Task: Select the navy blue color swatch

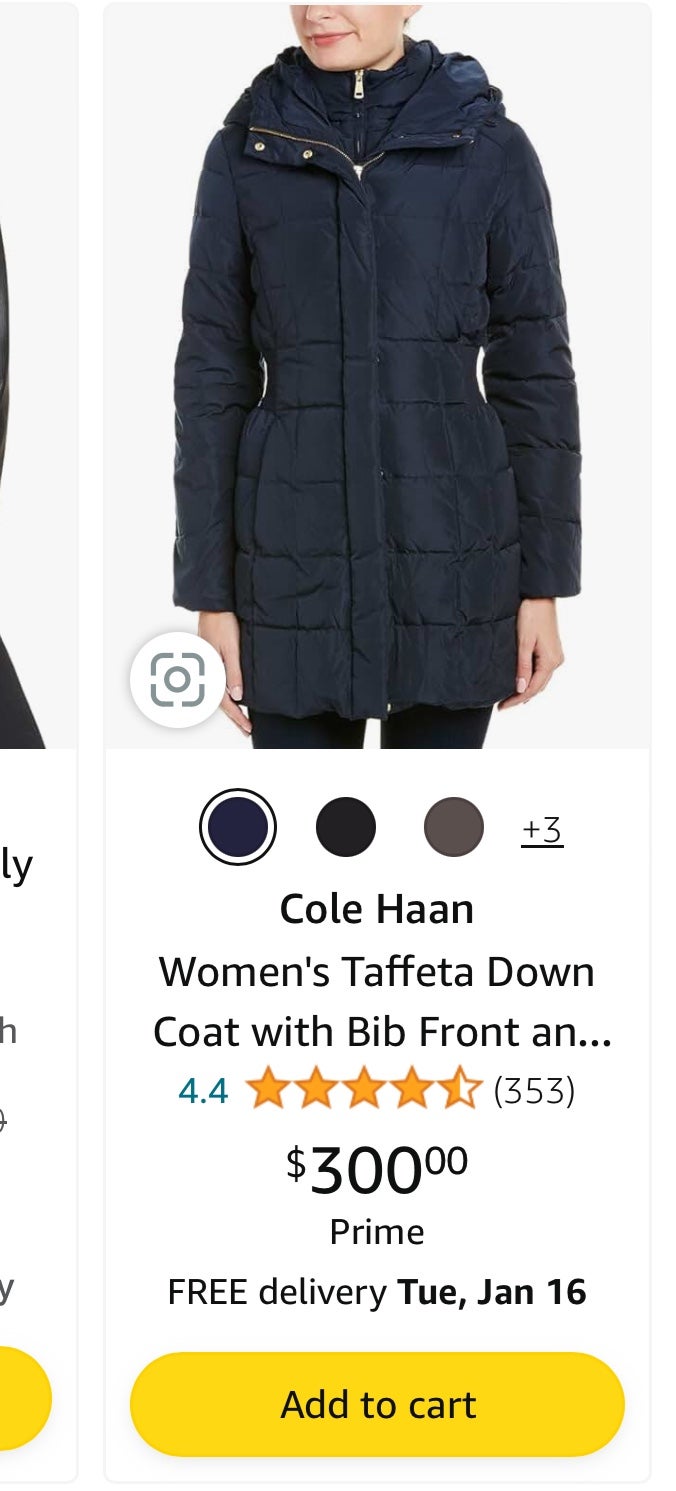Action: pos(238,827)
